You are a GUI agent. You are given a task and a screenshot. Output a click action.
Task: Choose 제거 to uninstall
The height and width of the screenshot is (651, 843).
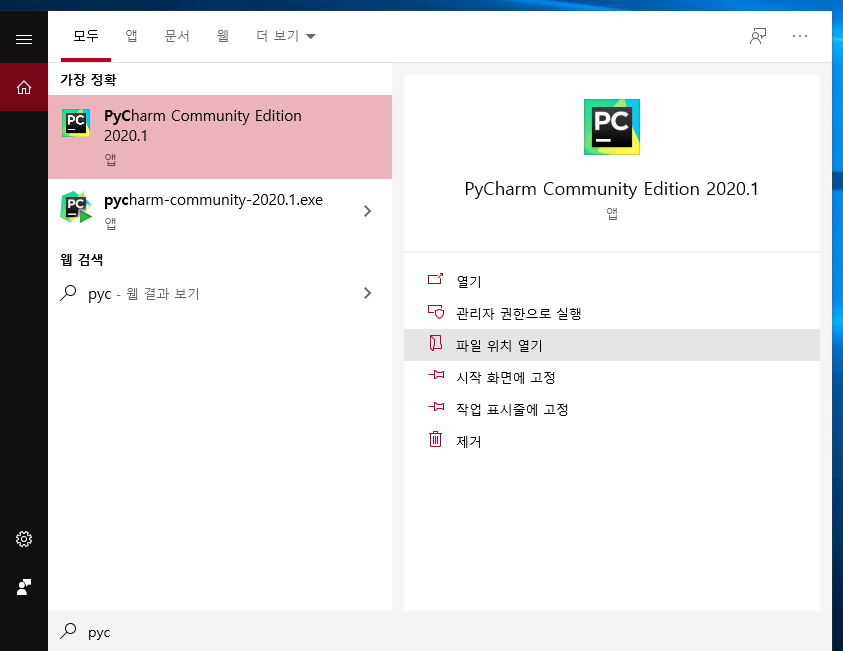coord(612,441)
